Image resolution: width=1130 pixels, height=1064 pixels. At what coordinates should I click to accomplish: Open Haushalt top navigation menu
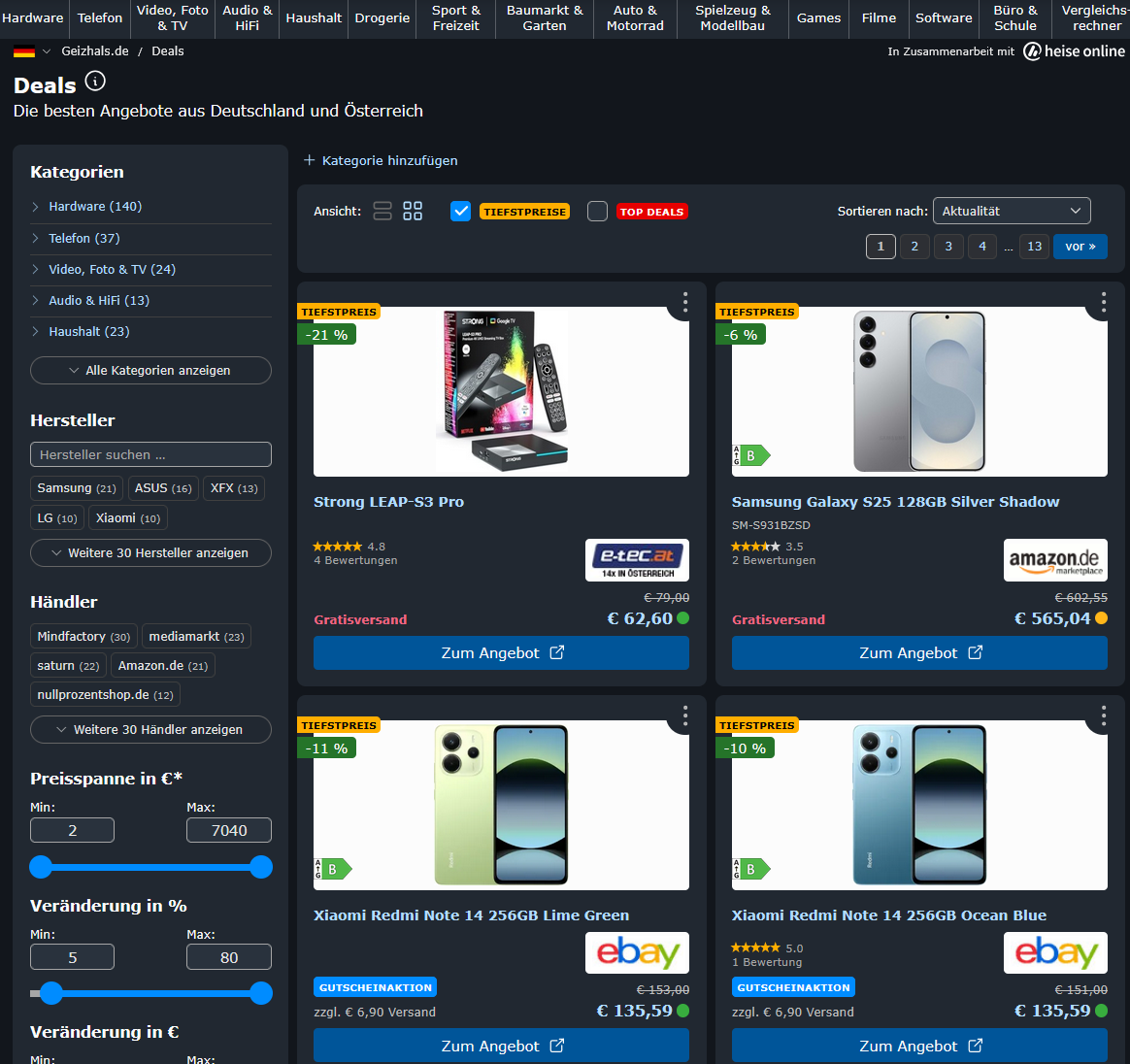[x=314, y=18]
